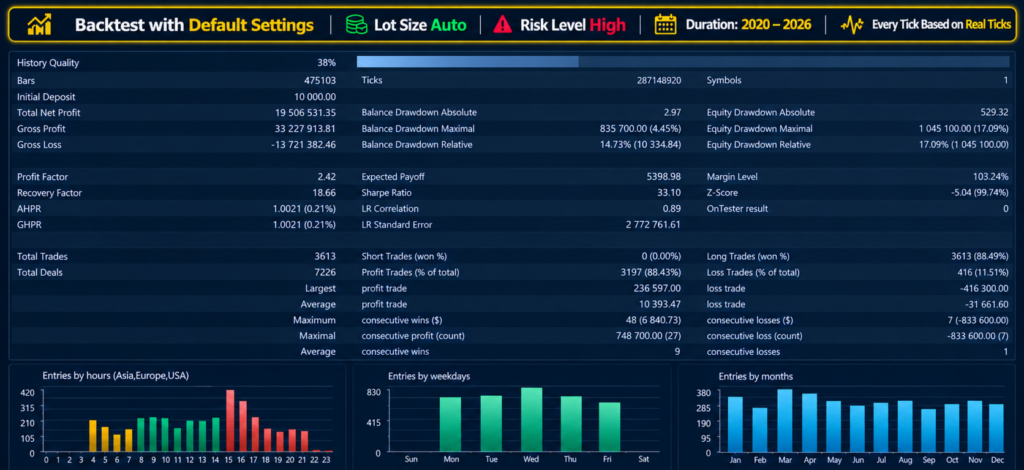Viewport: 1024px width, 470px height.
Task: Click the History Quality progress bar
Action: (x=682, y=62)
